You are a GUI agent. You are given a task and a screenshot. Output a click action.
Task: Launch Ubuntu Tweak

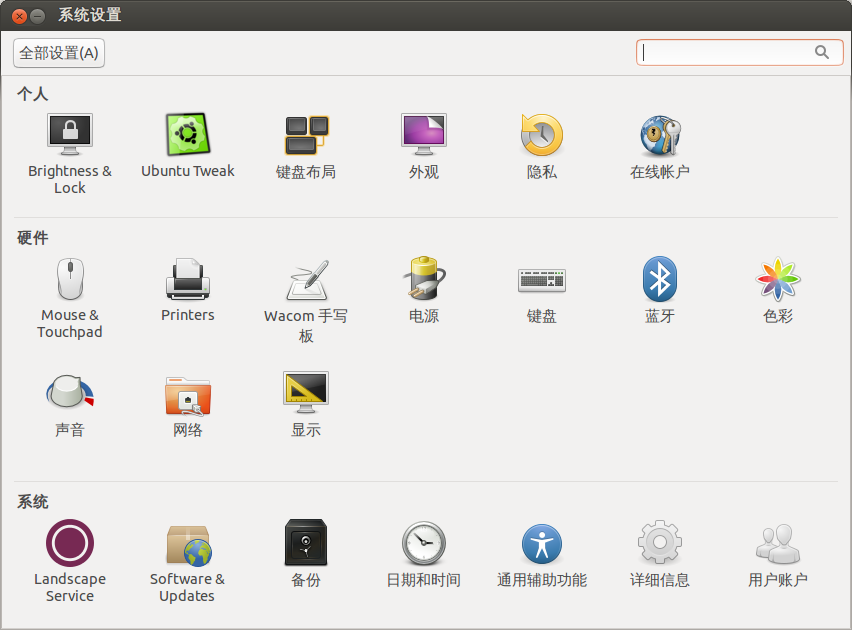pyautogui.click(x=187, y=145)
